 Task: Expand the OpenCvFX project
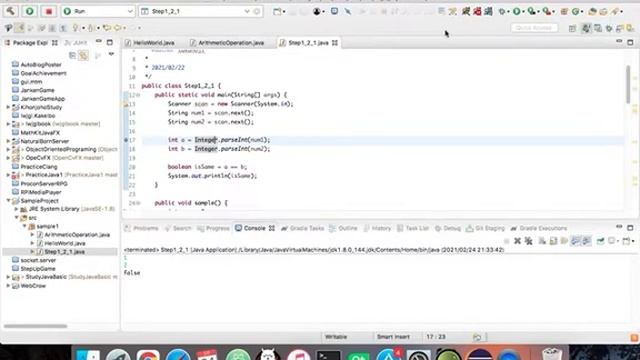(x=8, y=158)
